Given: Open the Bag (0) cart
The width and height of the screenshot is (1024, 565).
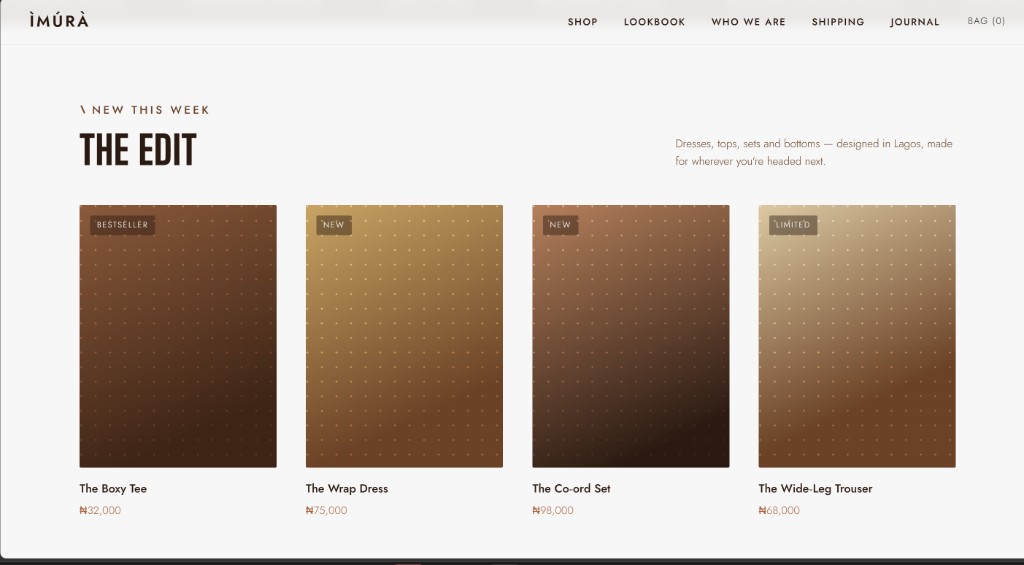Looking at the screenshot, I should point(986,21).
